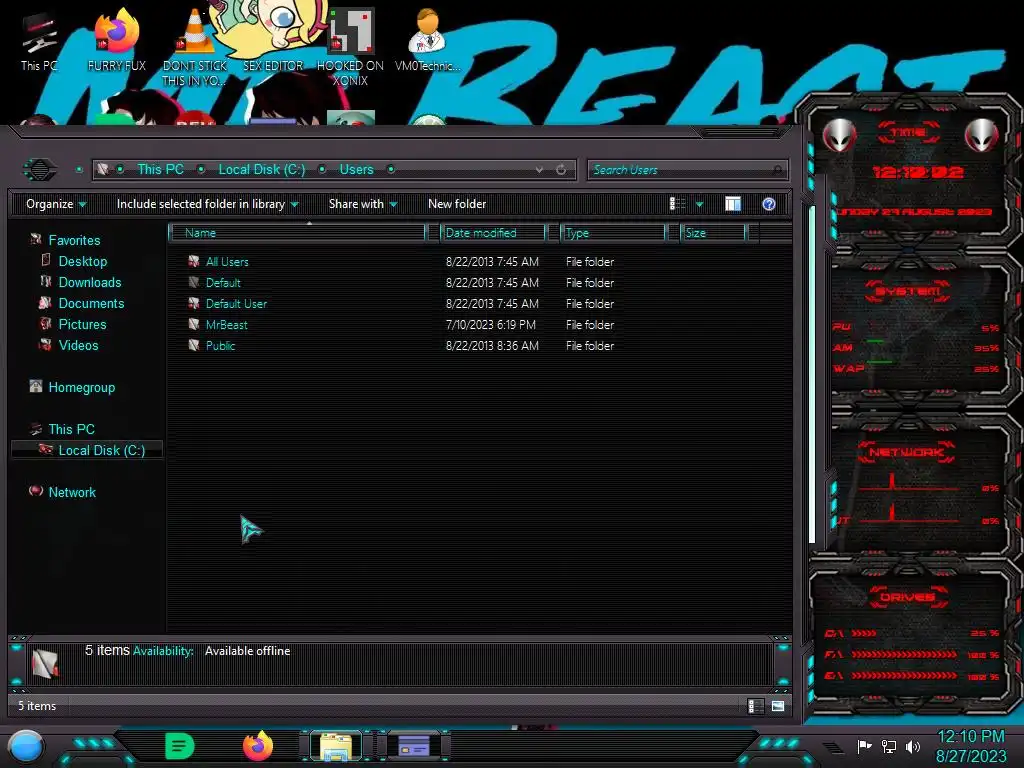Click the Users breadcrumb segment
This screenshot has width=1024, height=768.
click(356, 170)
